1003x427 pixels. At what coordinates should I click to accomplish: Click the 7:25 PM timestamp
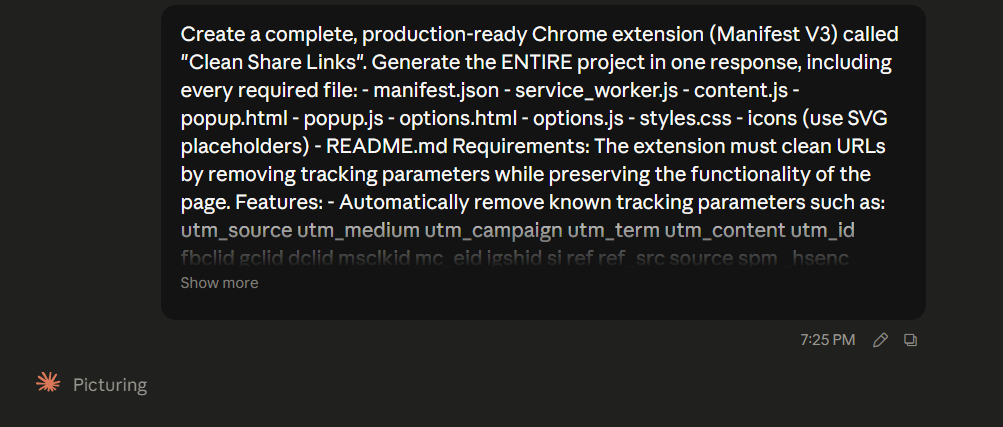(827, 340)
